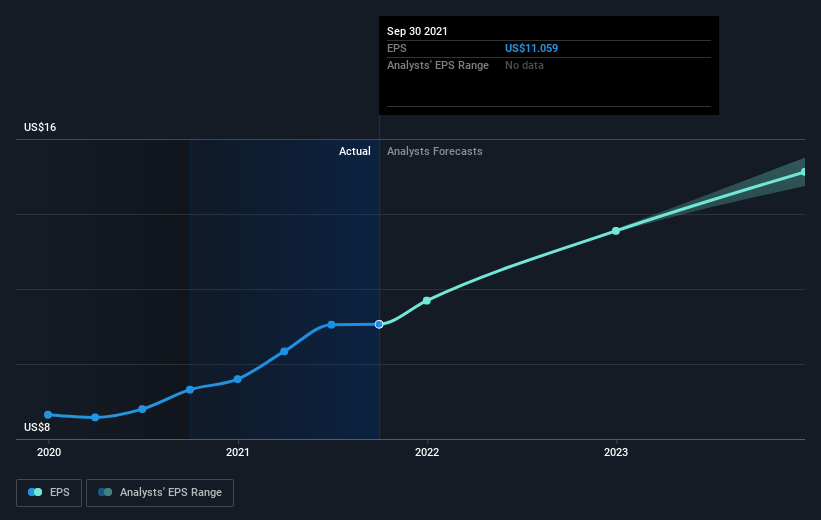Click the last forecast point at chart's right edge
The image size is (821, 520).
coord(804,172)
